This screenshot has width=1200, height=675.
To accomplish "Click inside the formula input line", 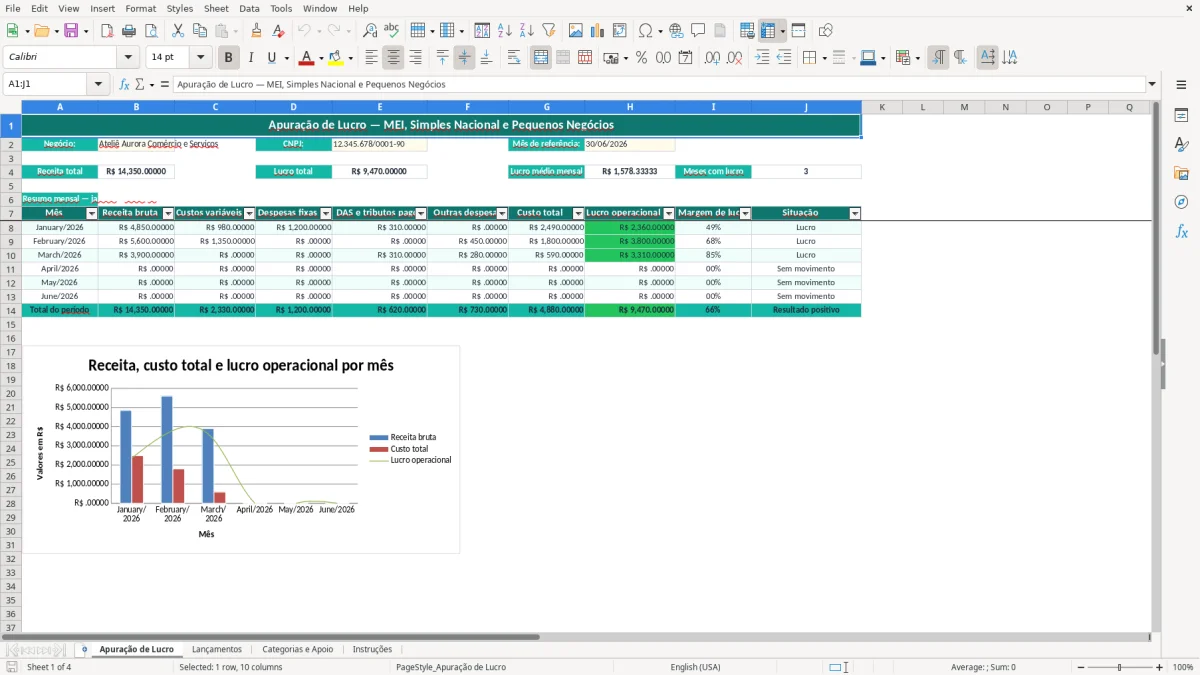I will [x=658, y=85].
